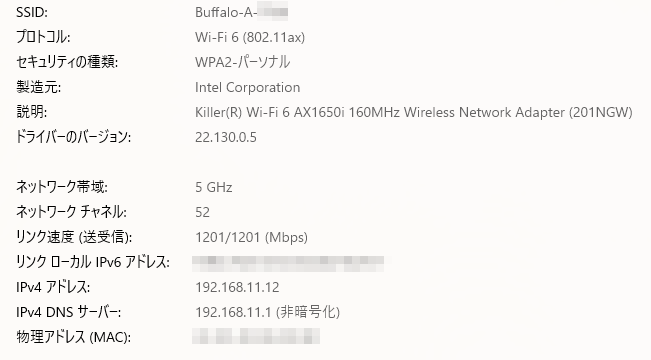Click the link speed 1201/1201 (Mbps)
The height and width of the screenshot is (360, 651).
pyautogui.click(x=251, y=237)
